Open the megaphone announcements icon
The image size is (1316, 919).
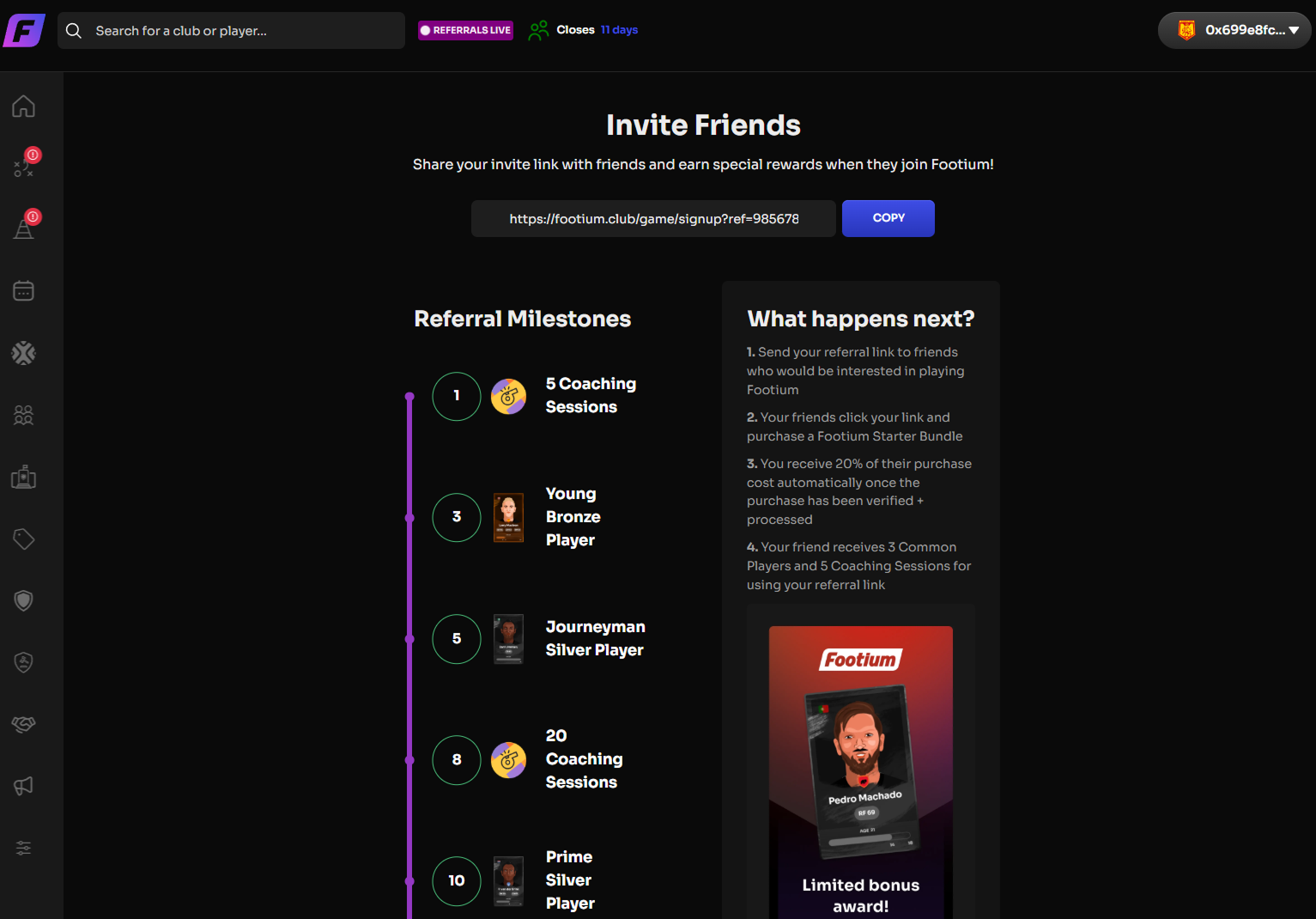pyautogui.click(x=23, y=786)
